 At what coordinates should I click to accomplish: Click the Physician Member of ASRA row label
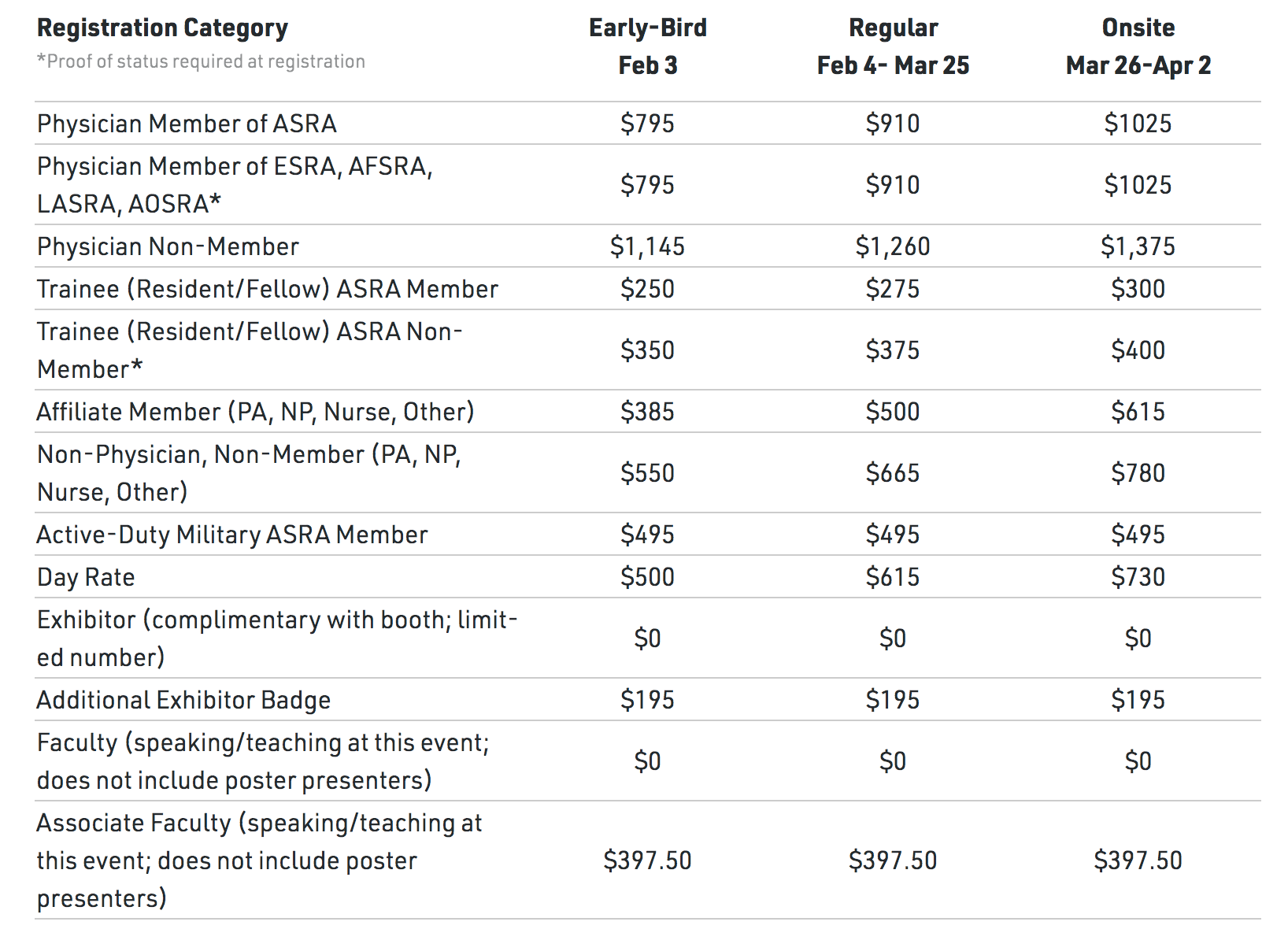point(187,124)
